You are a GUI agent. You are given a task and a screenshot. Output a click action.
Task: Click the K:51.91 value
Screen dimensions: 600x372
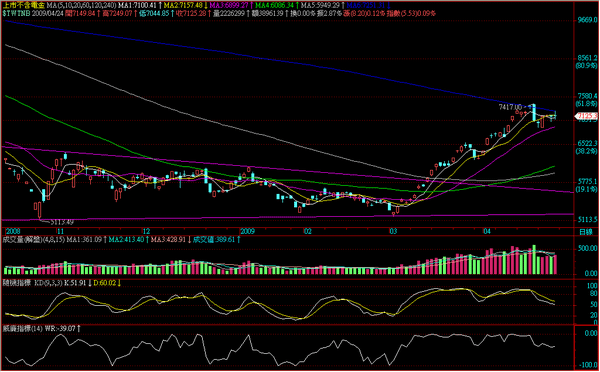point(75,283)
